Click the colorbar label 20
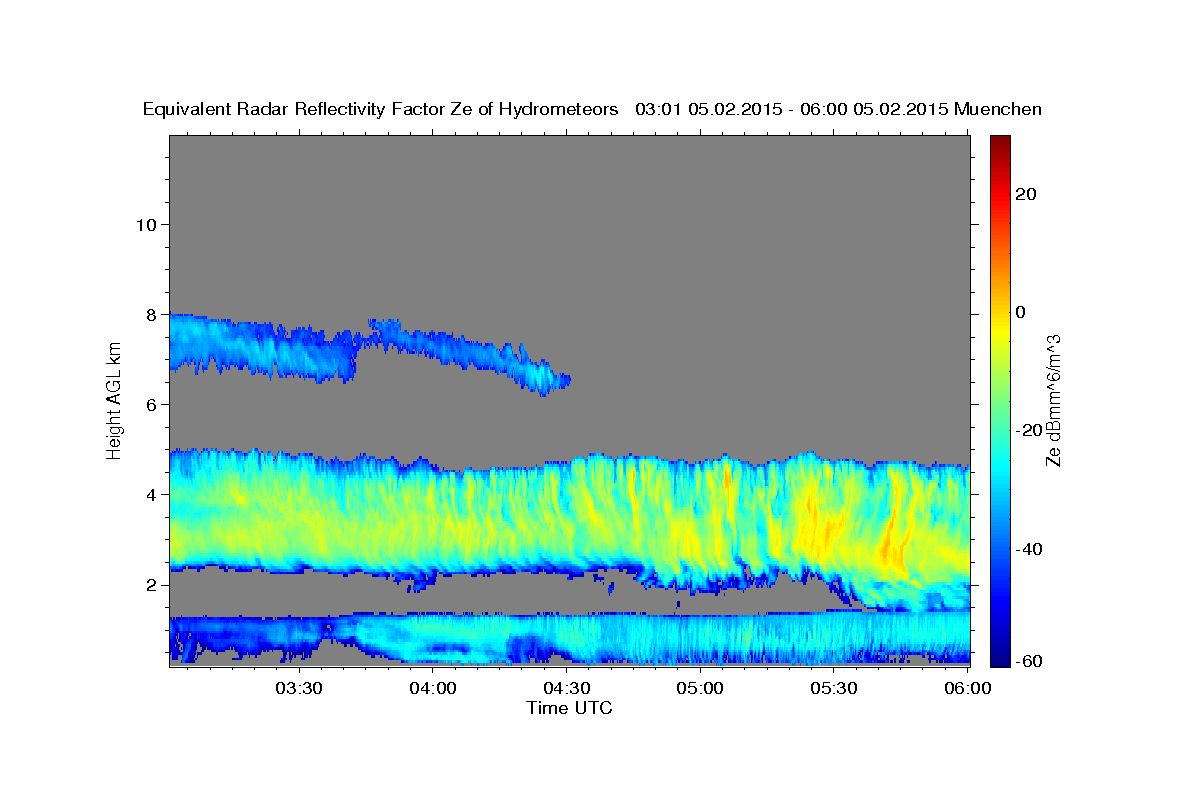Screen dimensions: 1200x800 coord(1025,194)
